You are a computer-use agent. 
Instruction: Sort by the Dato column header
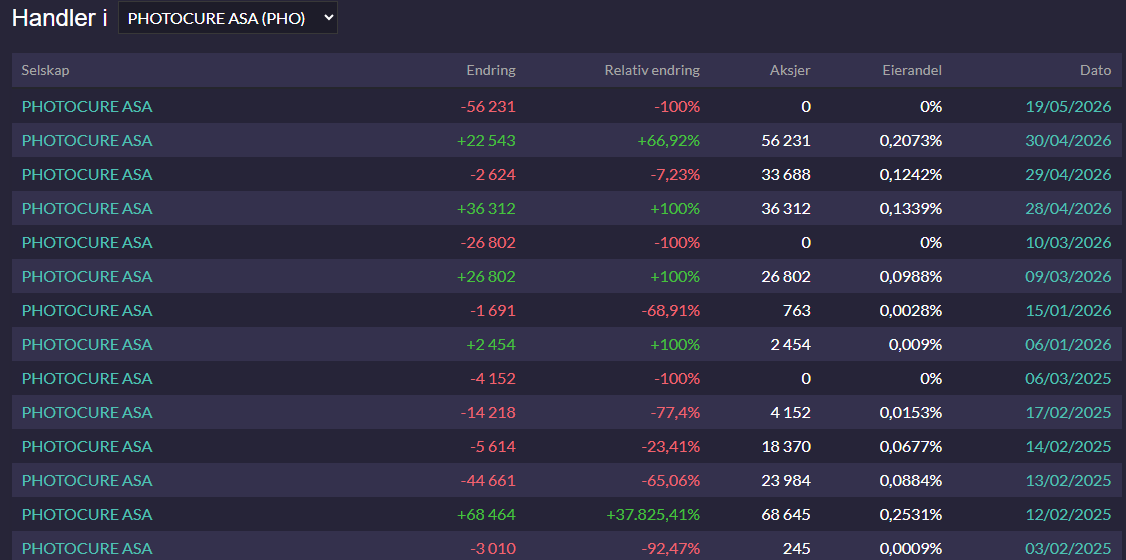(1096, 70)
